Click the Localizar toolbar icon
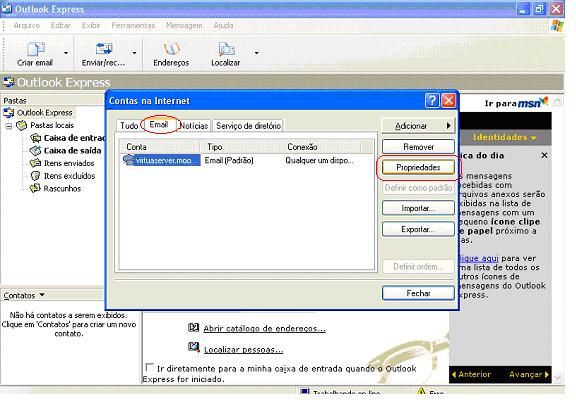This screenshot has height=400, width=576. point(226,49)
